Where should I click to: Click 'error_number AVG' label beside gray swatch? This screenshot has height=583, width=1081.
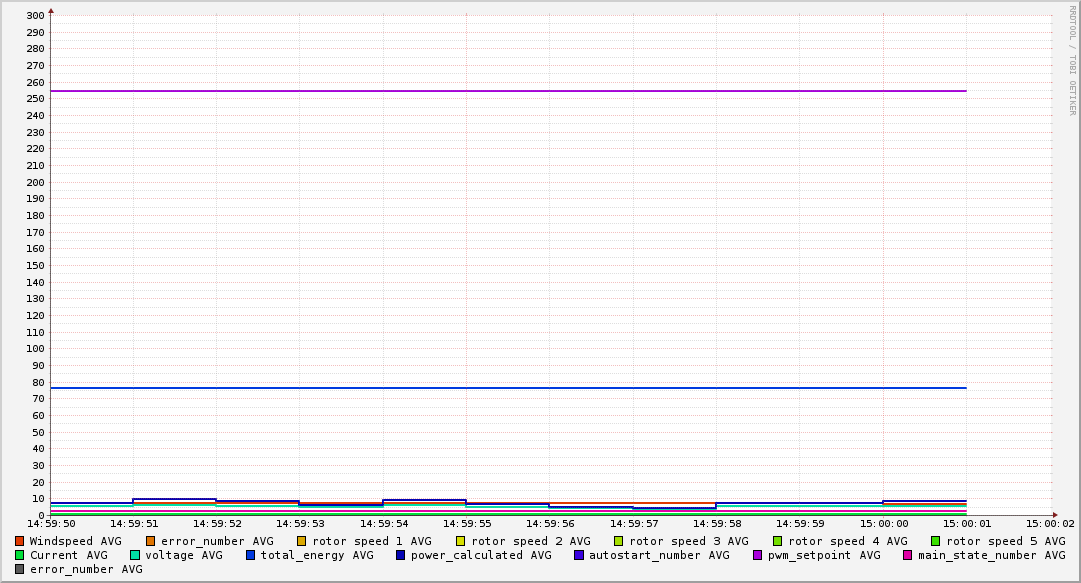point(86,570)
